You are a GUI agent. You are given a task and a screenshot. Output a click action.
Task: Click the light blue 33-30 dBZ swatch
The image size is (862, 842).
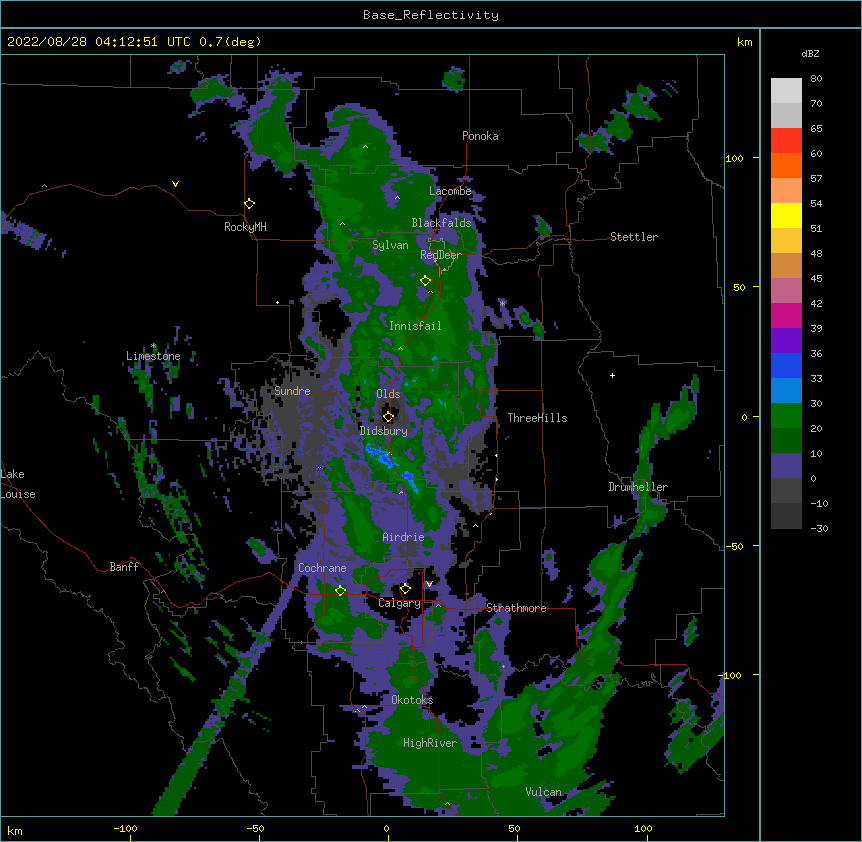[786, 390]
